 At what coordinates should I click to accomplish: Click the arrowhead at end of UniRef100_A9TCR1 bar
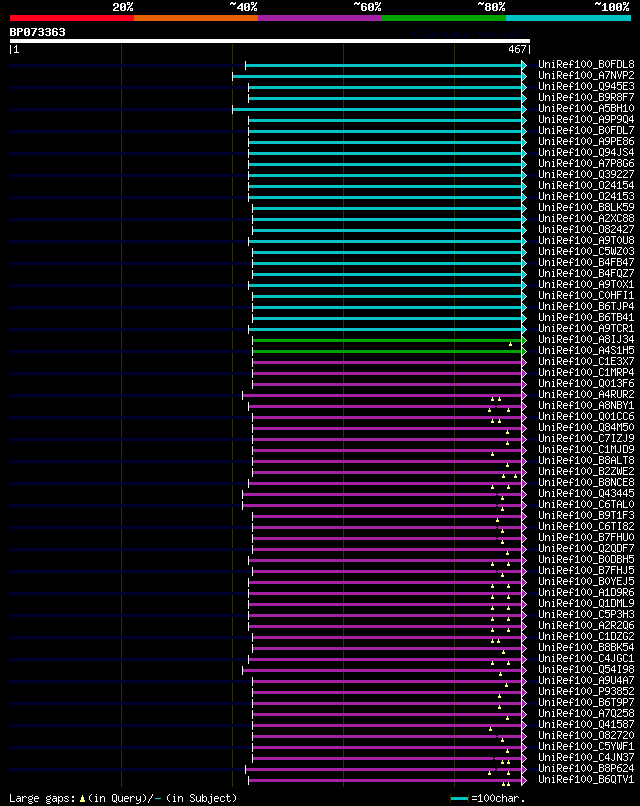pos(524,329)
